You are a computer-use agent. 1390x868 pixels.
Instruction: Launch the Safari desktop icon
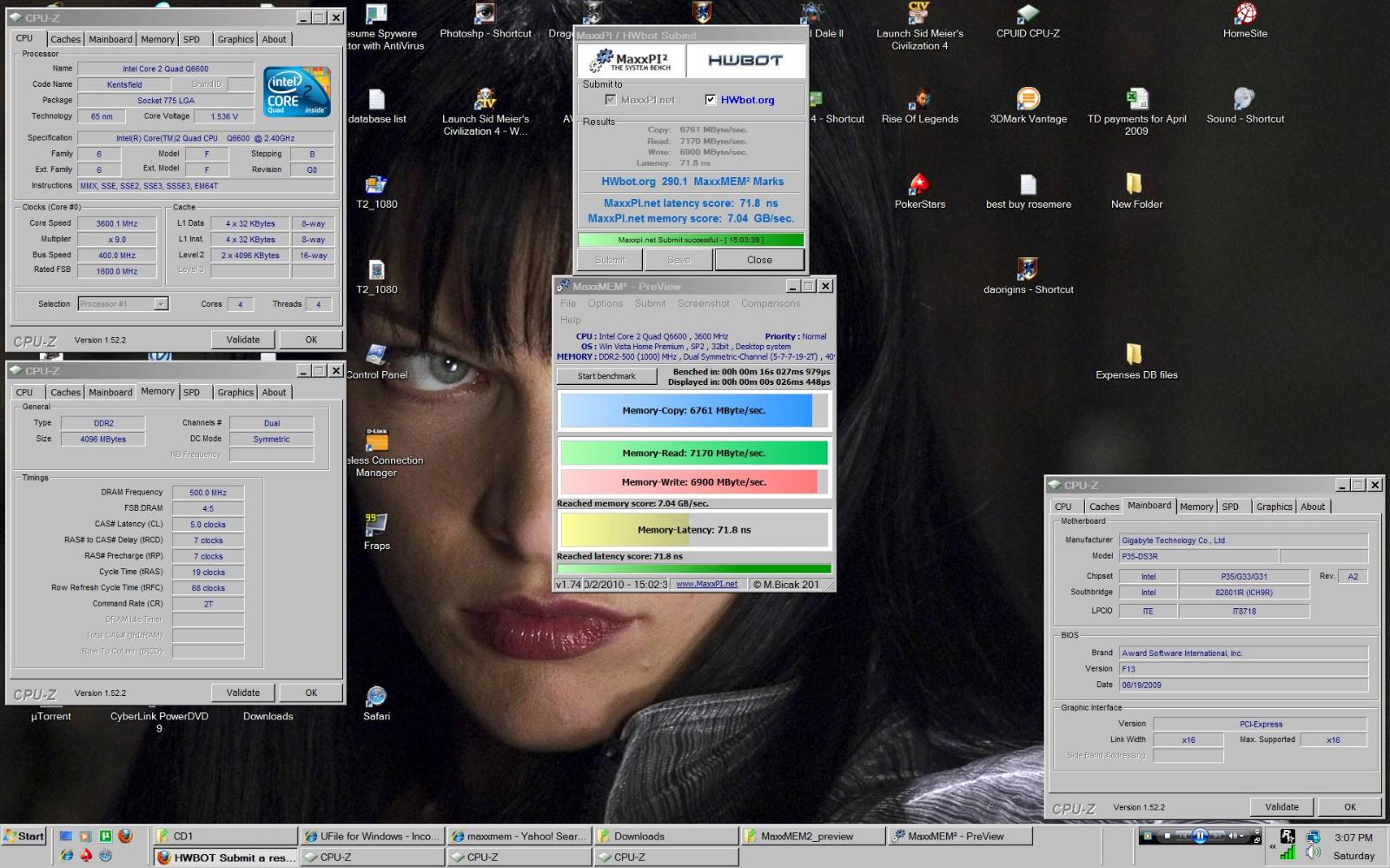point(376,704)
